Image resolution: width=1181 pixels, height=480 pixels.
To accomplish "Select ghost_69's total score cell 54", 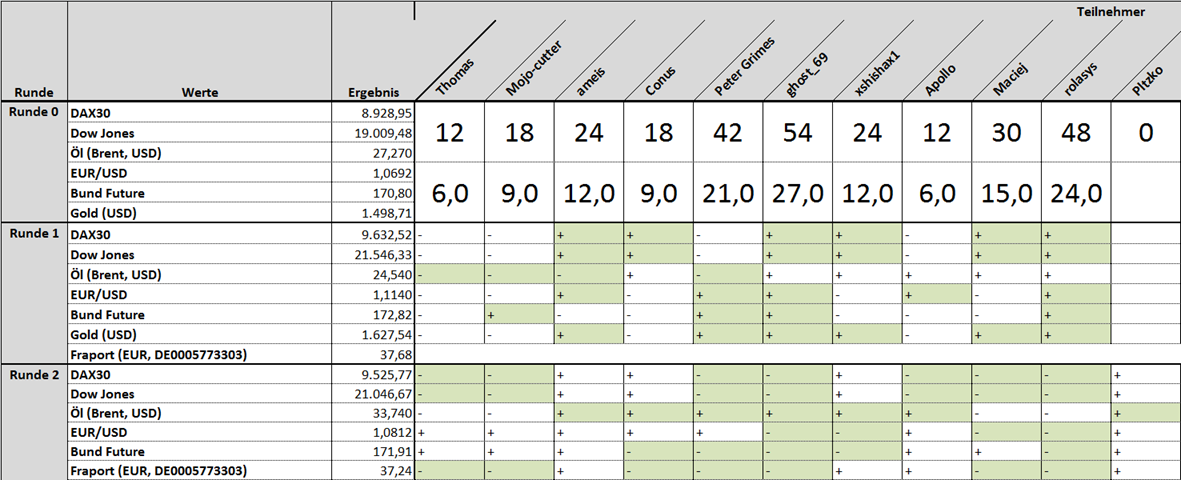I will 798,133.
